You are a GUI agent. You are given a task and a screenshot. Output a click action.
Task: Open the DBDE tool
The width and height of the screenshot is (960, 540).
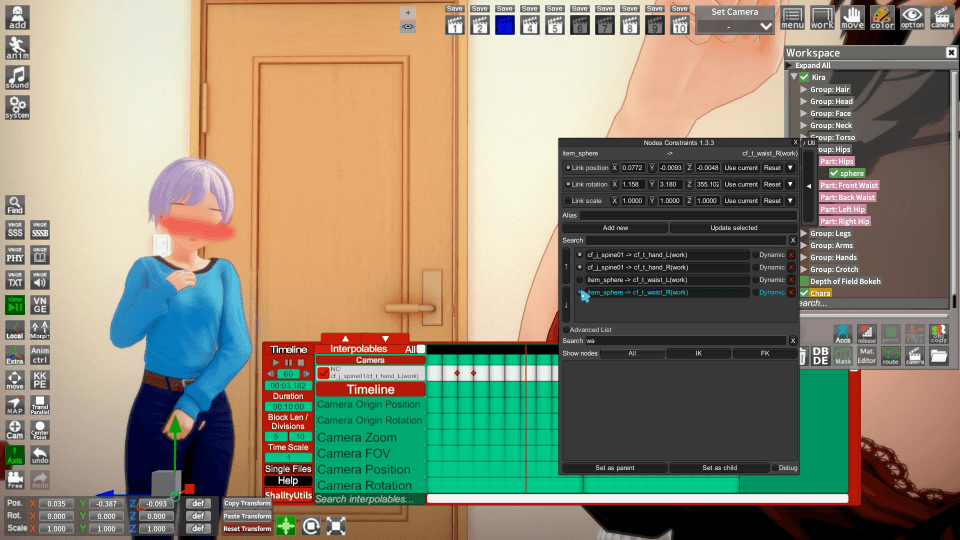820,356
